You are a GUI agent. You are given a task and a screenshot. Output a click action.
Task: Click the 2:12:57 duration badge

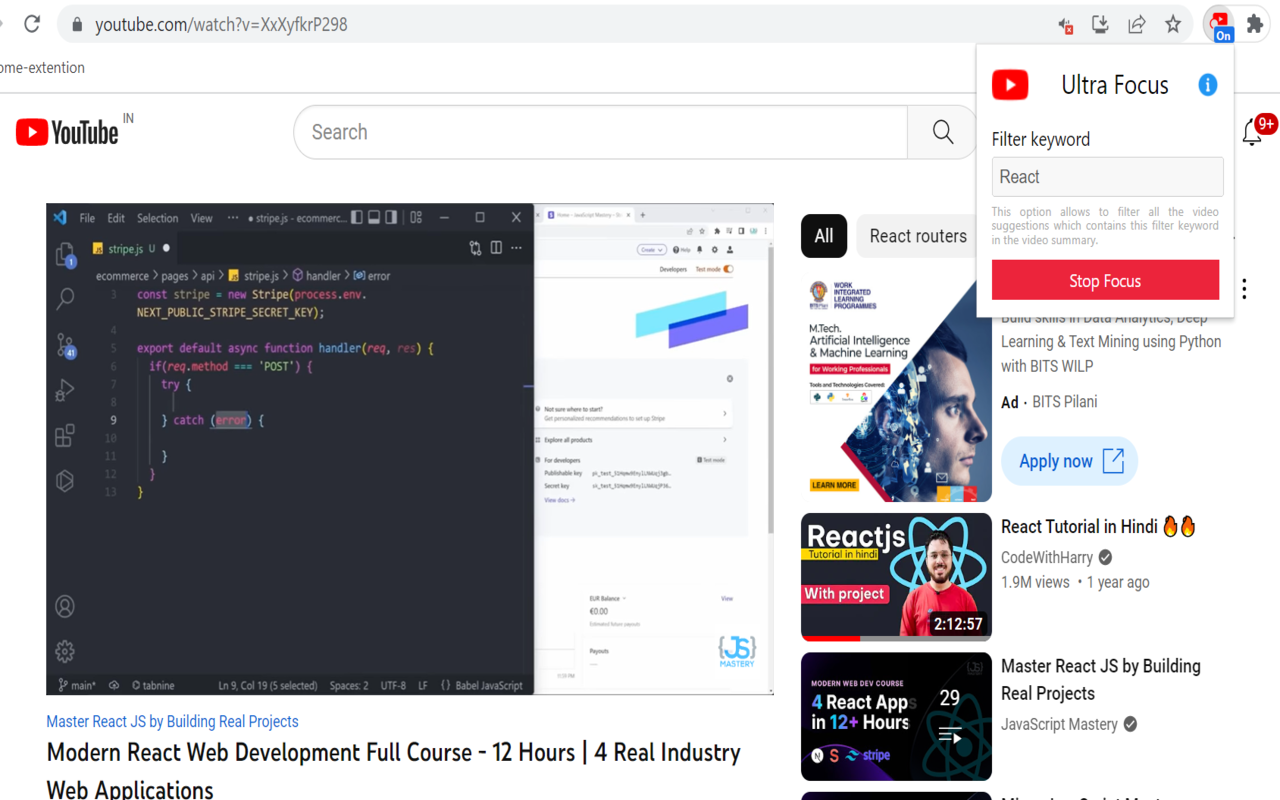tap(958, 624)
